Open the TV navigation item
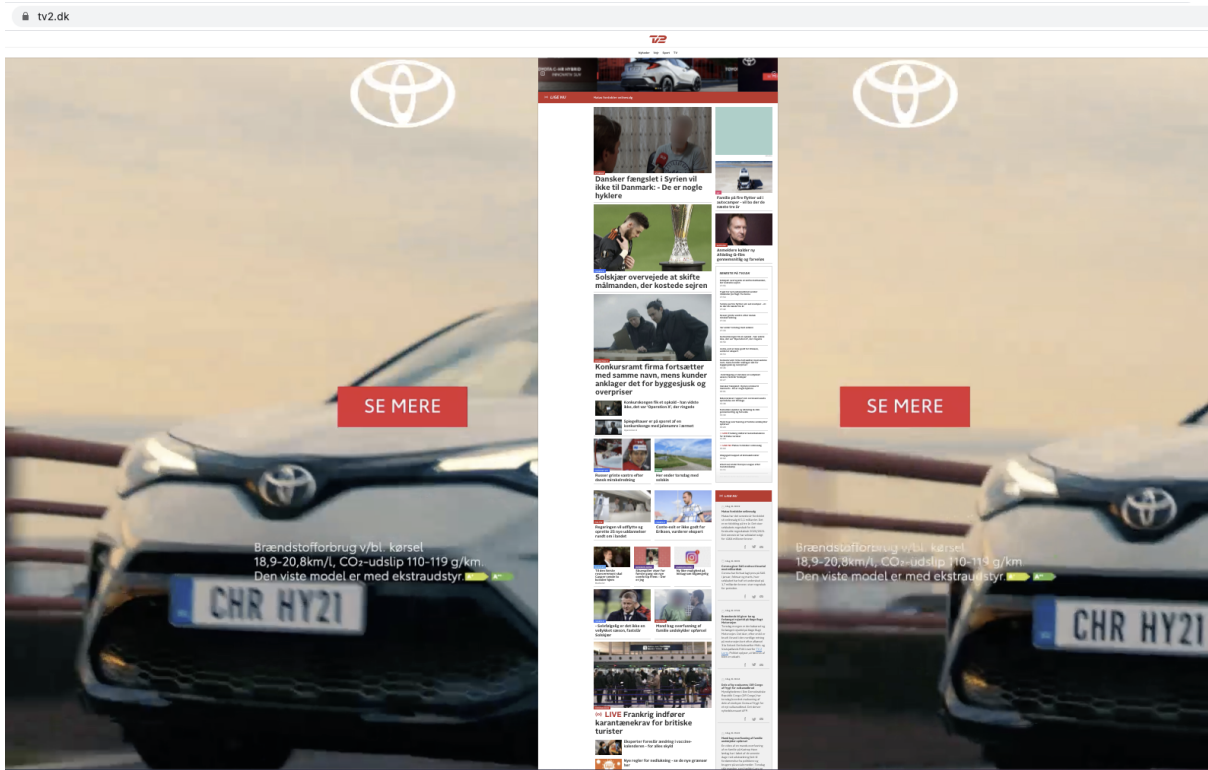Screen dimensions: 1208x770 tap(675, 52)
